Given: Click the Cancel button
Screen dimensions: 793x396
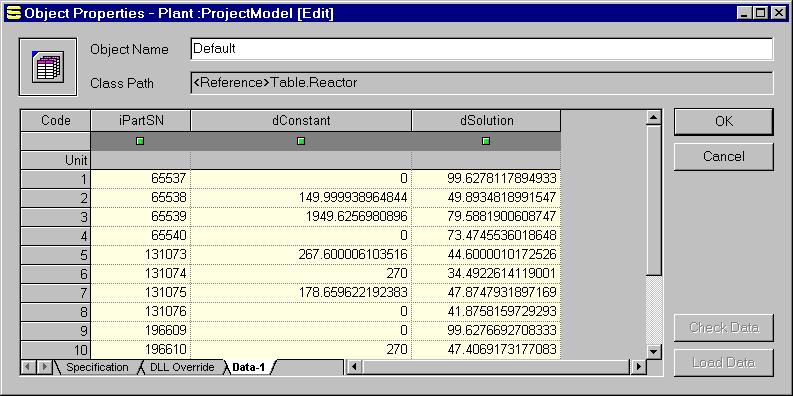Looking at the screenshot, I should click(x=723, y=156).
